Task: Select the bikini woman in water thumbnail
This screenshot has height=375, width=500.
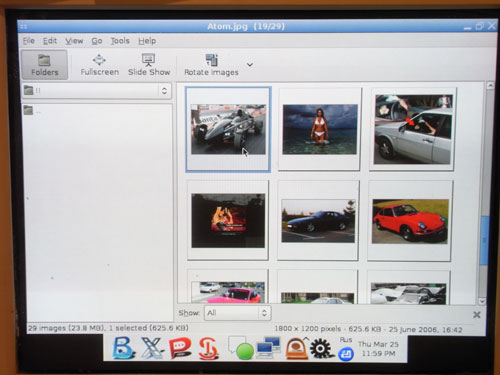Action: 320,129
